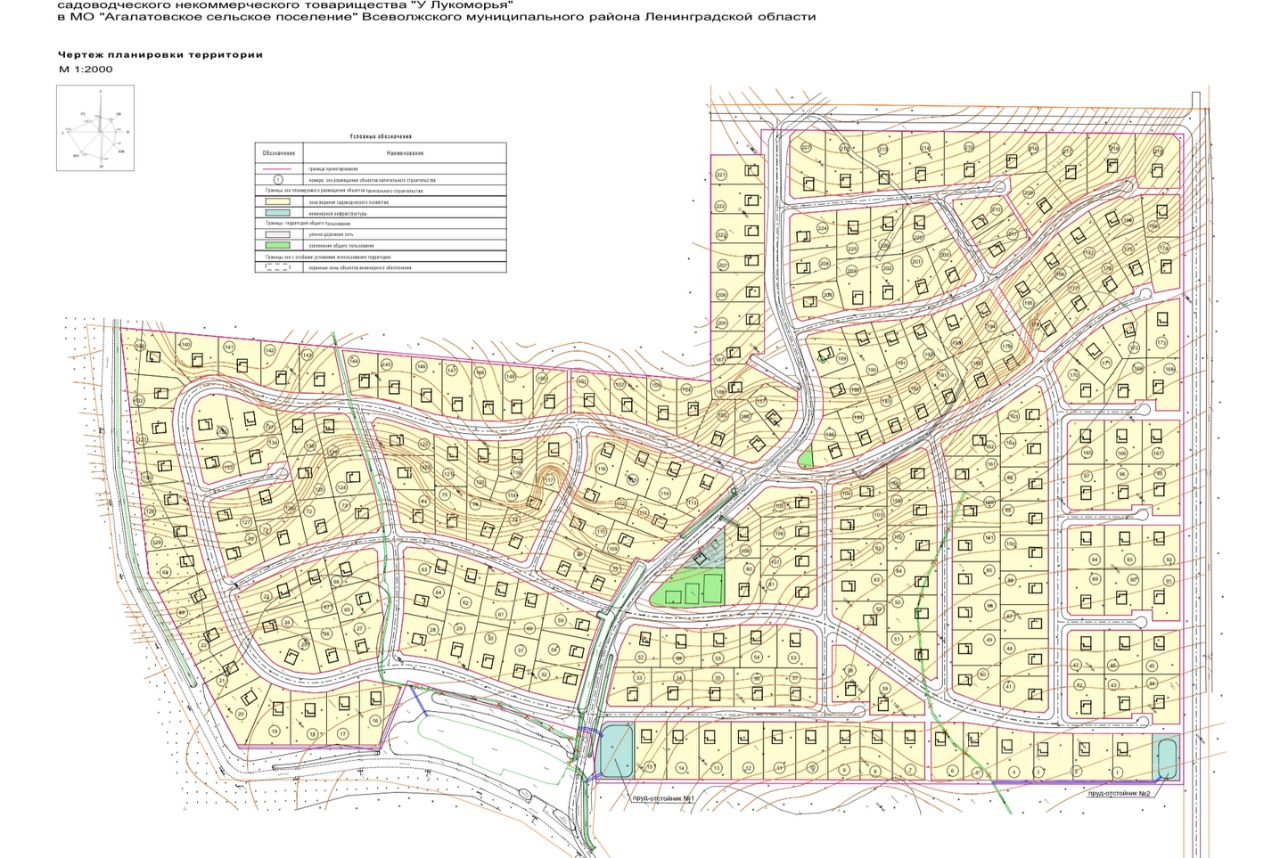The height and width of the screenshot is (858, 1280).
Task: Click plot number 141 in the upper-left row
Action: point(229,347)
